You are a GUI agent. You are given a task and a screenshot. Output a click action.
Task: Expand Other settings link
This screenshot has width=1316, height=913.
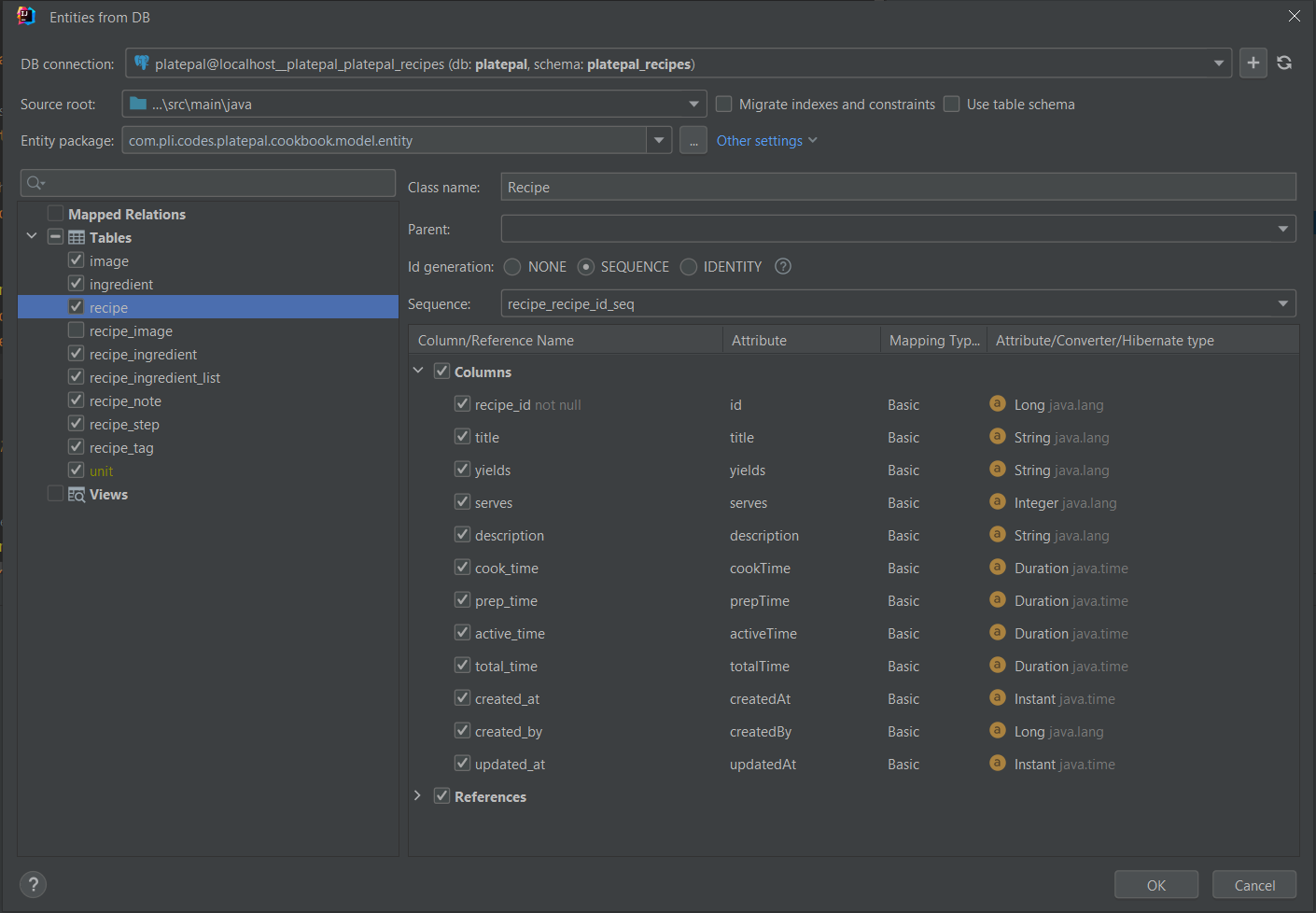click(766, 141)
